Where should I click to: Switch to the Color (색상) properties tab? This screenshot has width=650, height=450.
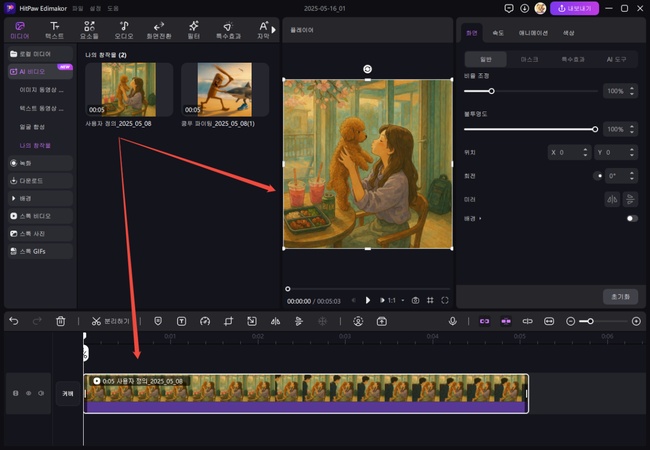coord(568,33)
